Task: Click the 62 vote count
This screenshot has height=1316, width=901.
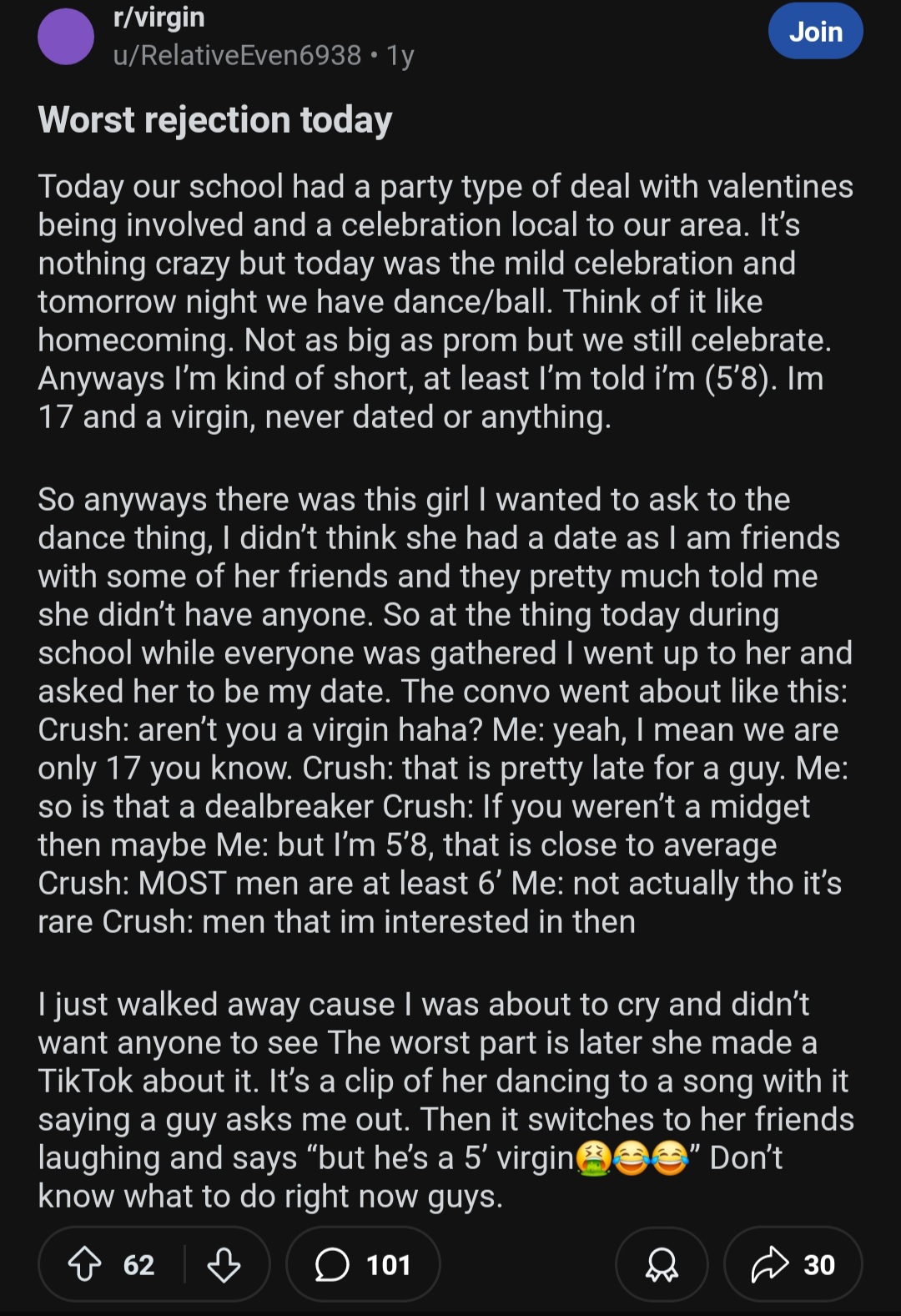Action: (138, 1264)
